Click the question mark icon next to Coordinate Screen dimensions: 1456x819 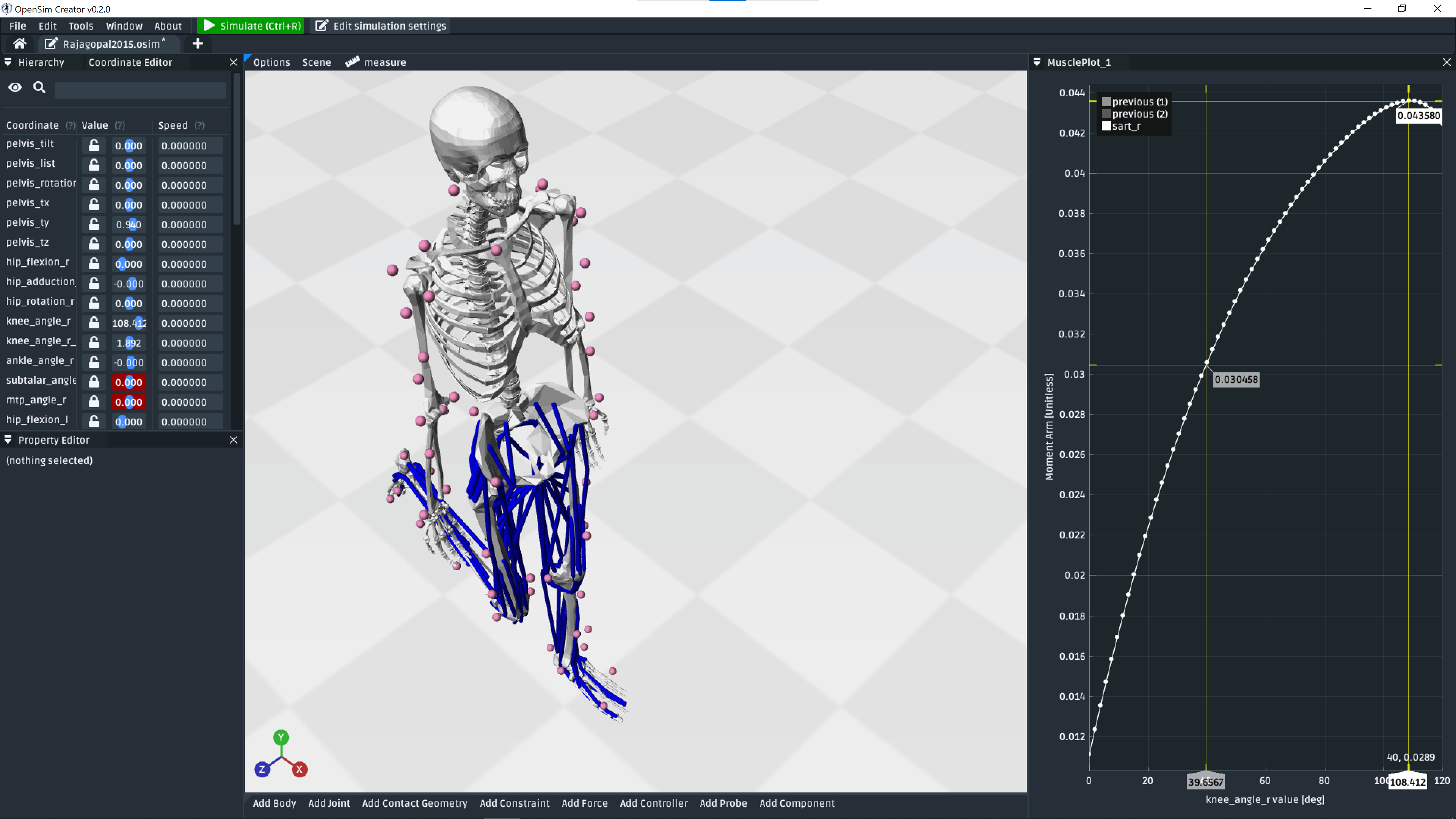(71, 126)
